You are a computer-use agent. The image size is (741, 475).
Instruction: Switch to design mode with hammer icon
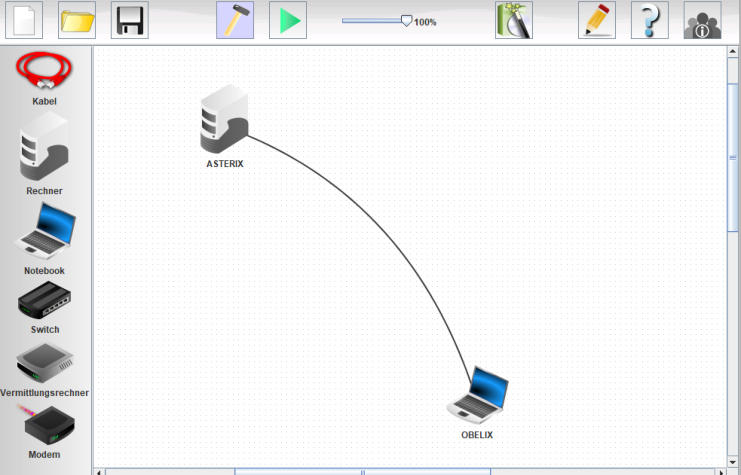(235, 20)
